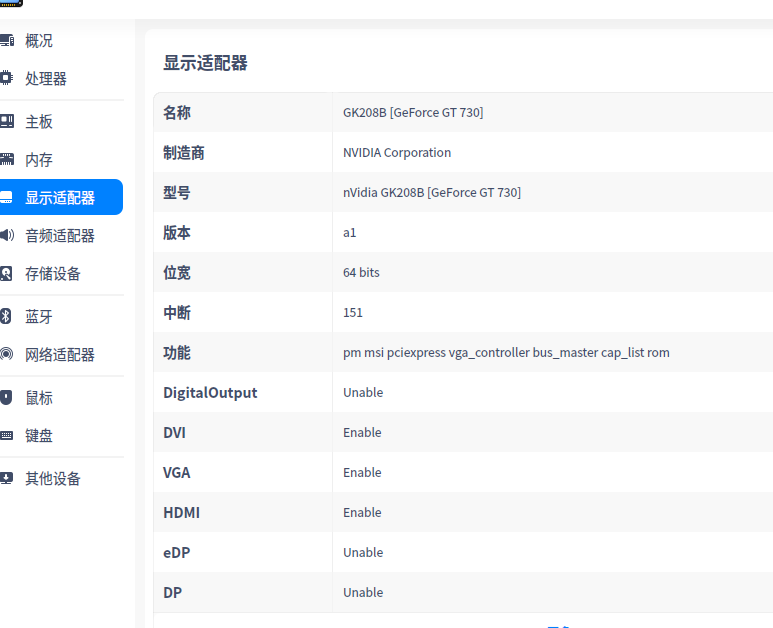Select 音频适配器 audio adapter item
The width and height of the screenshot is (773, 628).
point(60,236)
